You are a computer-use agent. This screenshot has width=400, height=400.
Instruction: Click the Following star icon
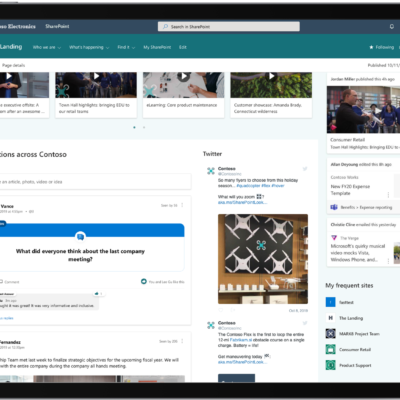pyautogui.click(x=371, y=47)
